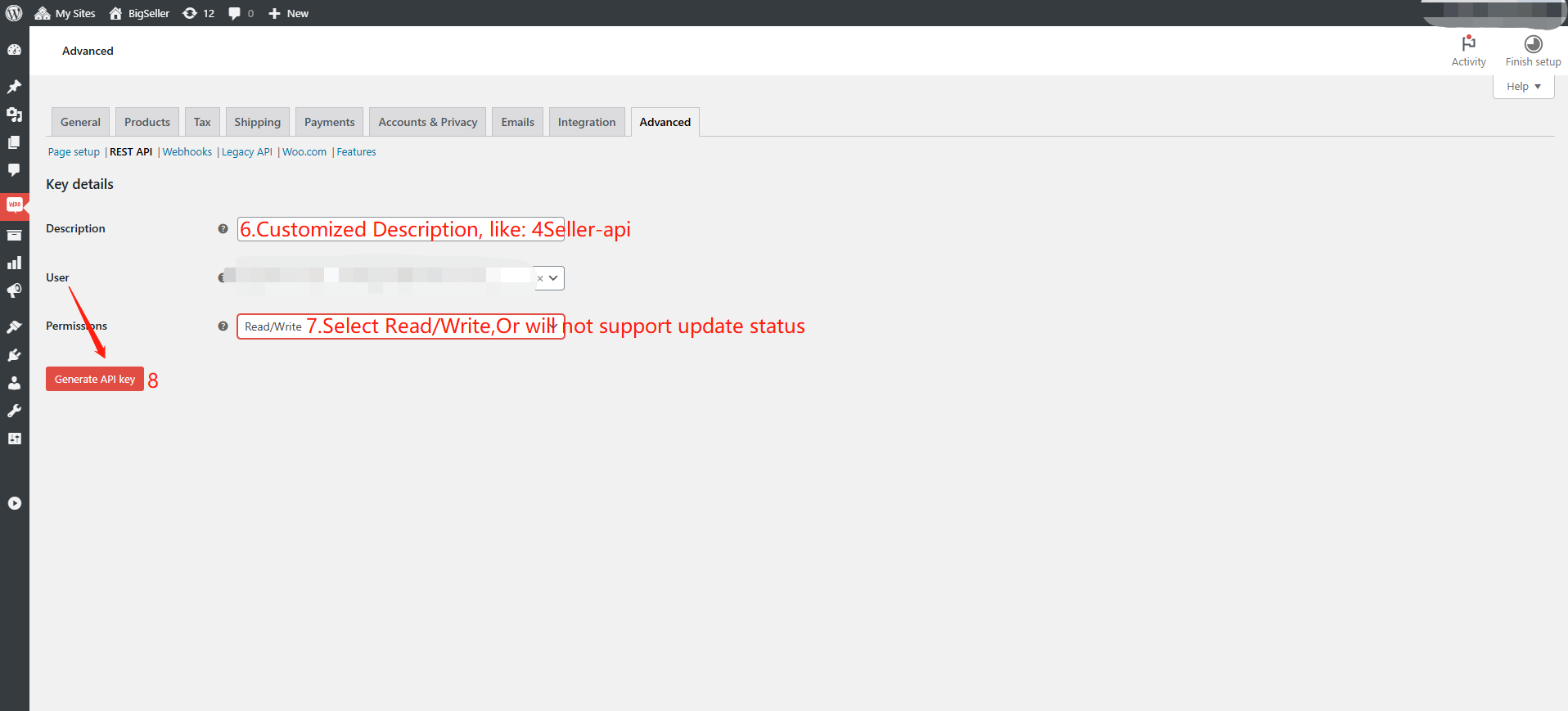Click the WordPress logo in admin bar
The image size is (1568, 711).
pyautogui.click(x=14, y=13)
